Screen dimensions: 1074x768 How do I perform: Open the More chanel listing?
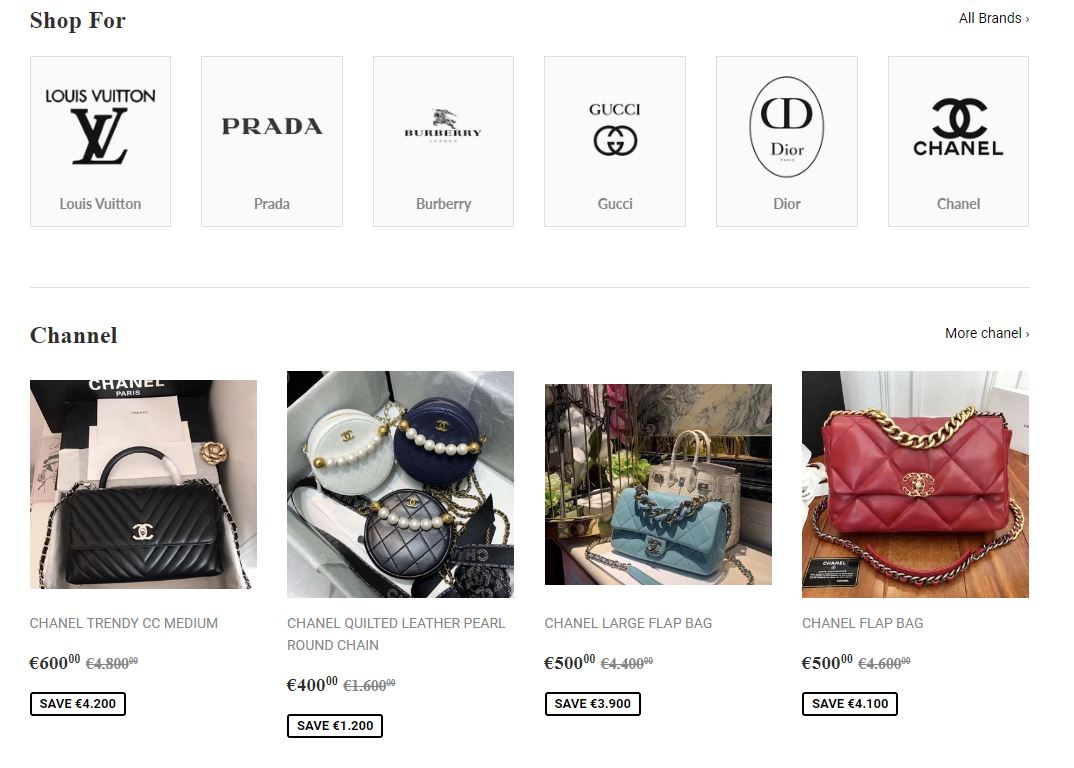(x=985, y=333)
